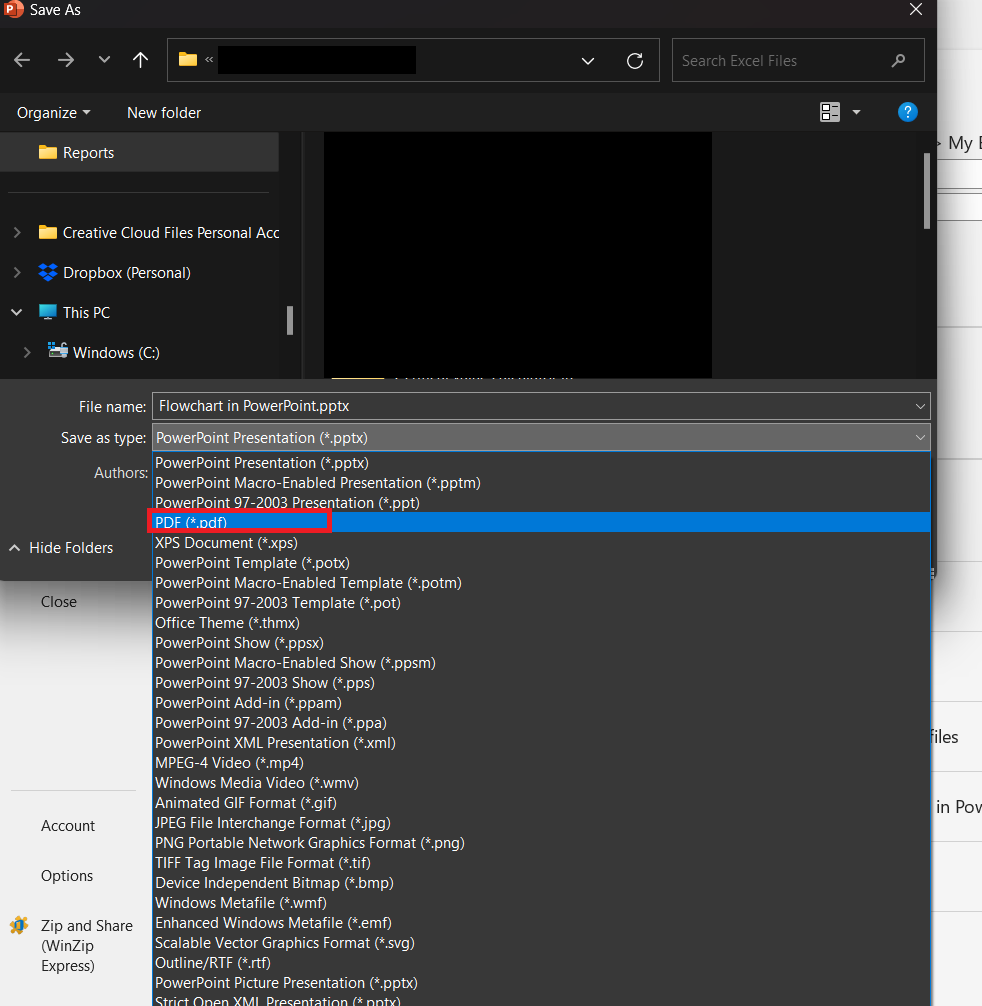Screen dimensions: 982x1006
Task: Click Close in PowerPoint backstage menu
Action: pos(58,602)
